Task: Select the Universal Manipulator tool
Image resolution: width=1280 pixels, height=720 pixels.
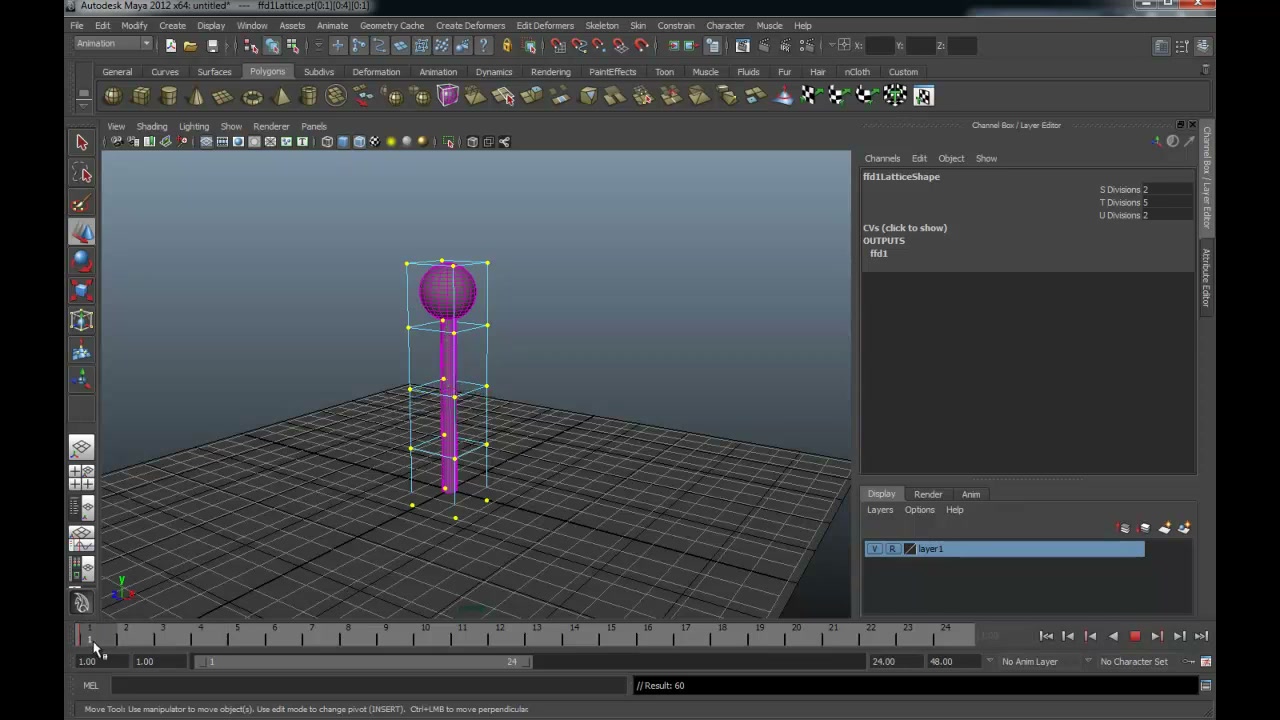Action: coord(82,321)
